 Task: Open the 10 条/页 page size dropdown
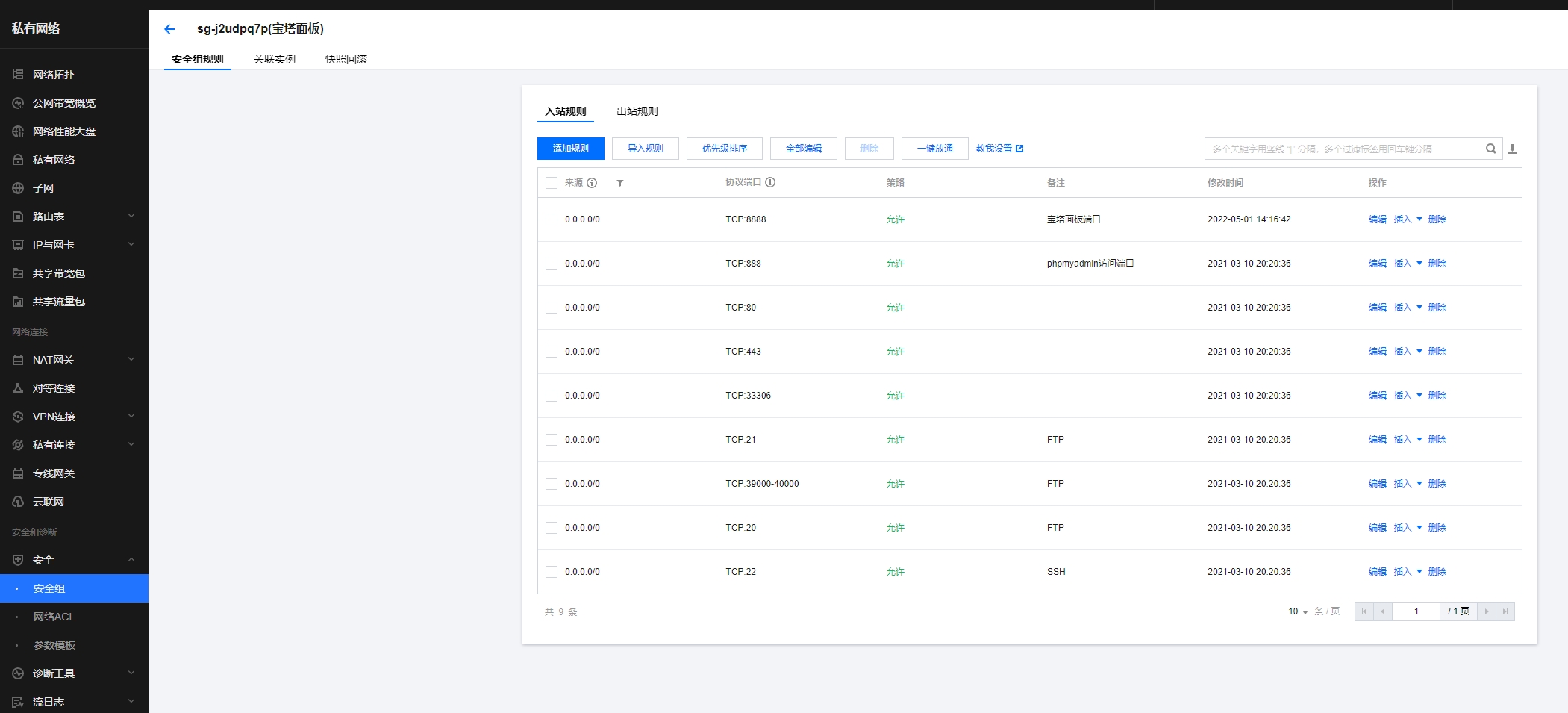[x=1298, y=611]
